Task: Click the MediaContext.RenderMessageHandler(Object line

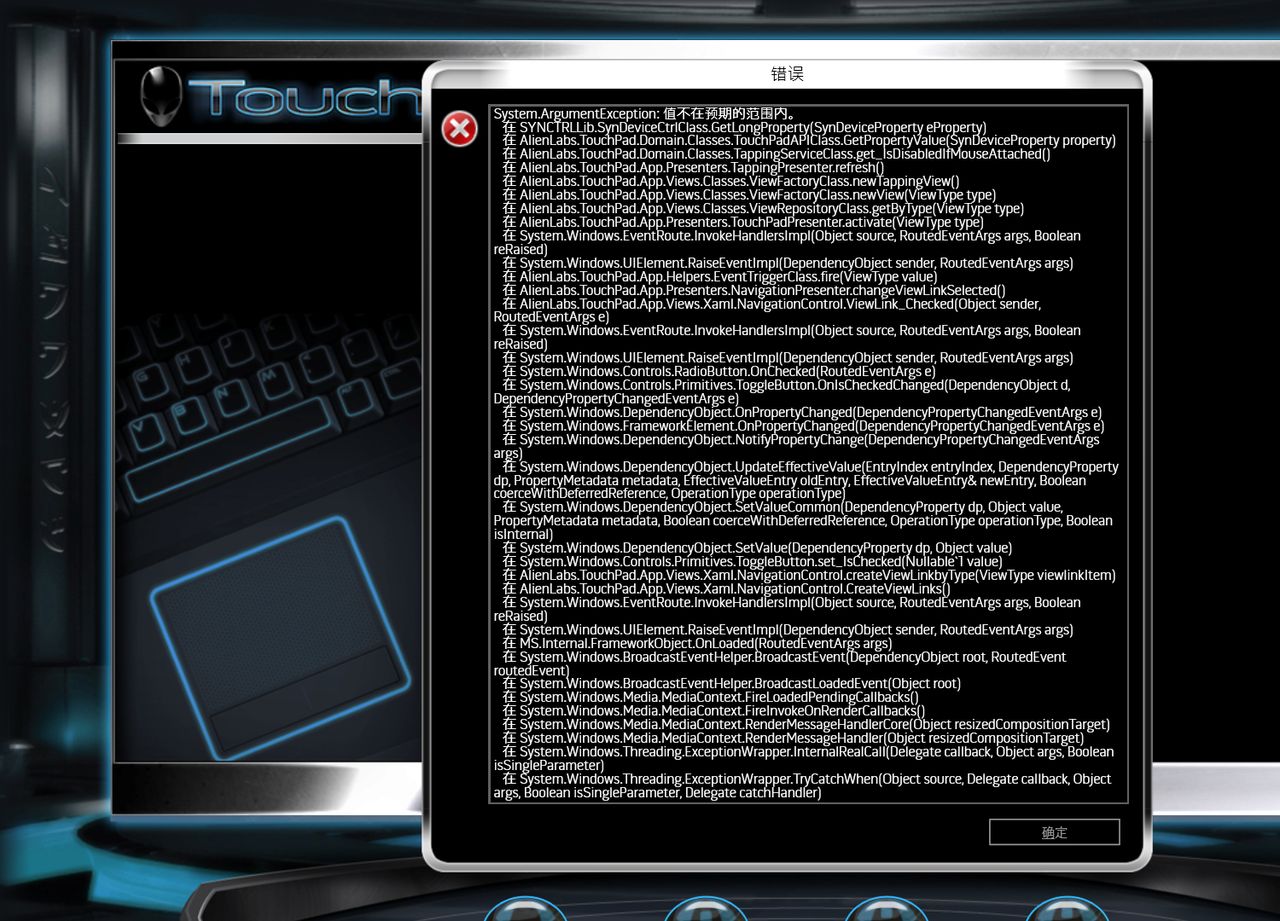Action: point(793,739)
